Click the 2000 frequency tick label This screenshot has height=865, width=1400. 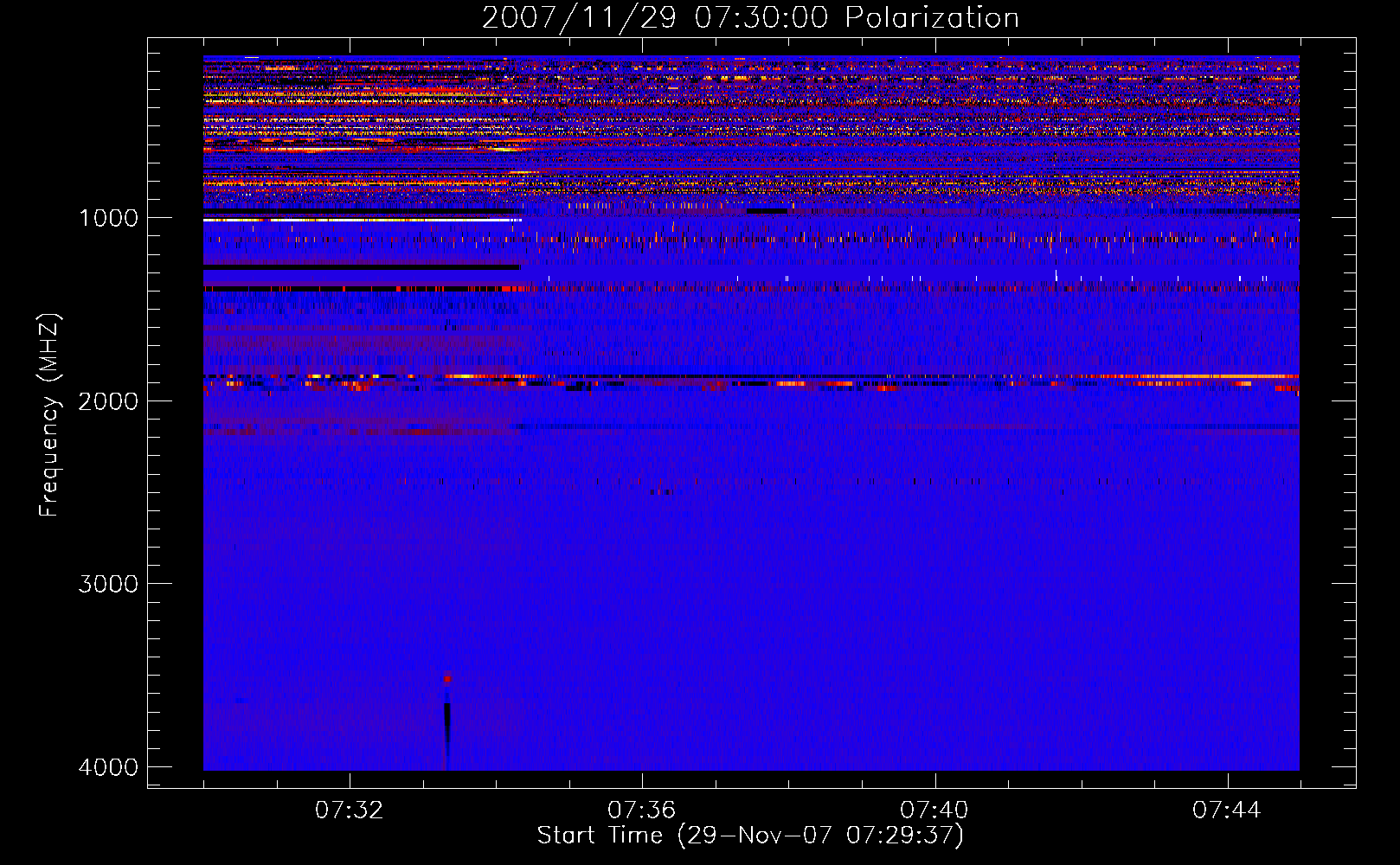tap(108, 400)
